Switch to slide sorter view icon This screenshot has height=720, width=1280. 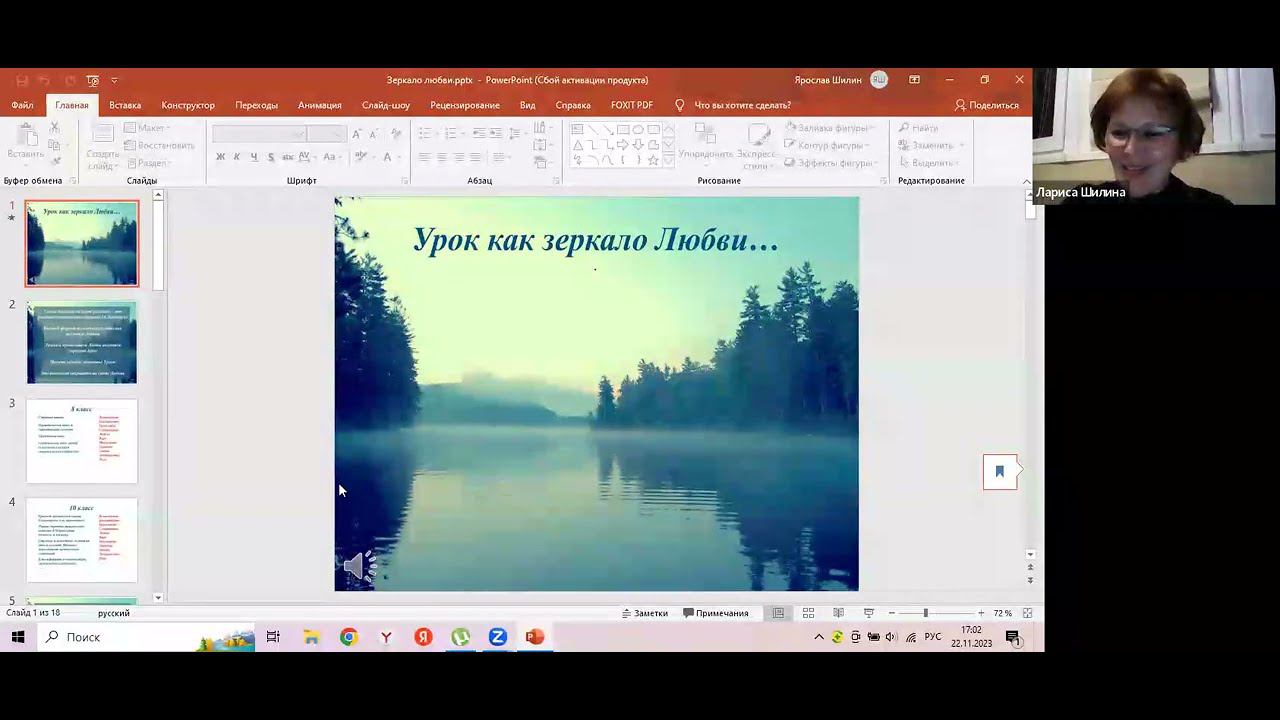point(808,613)
